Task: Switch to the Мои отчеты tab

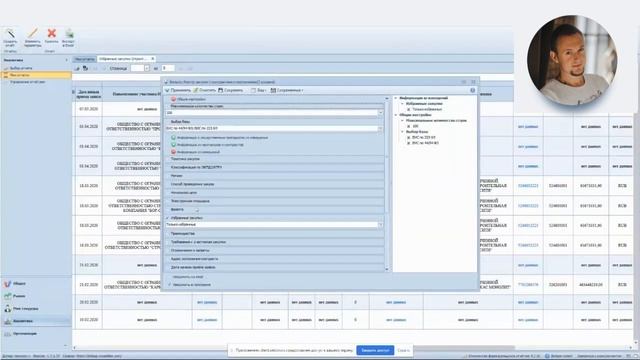Action: coord(84,59)
